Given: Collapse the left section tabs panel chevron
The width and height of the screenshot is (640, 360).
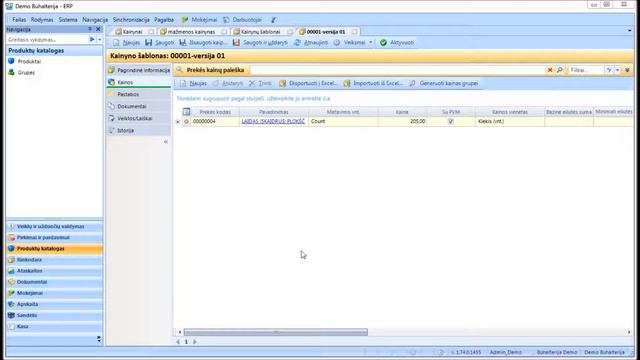Looking at the screenshot, I should point(166,142).
